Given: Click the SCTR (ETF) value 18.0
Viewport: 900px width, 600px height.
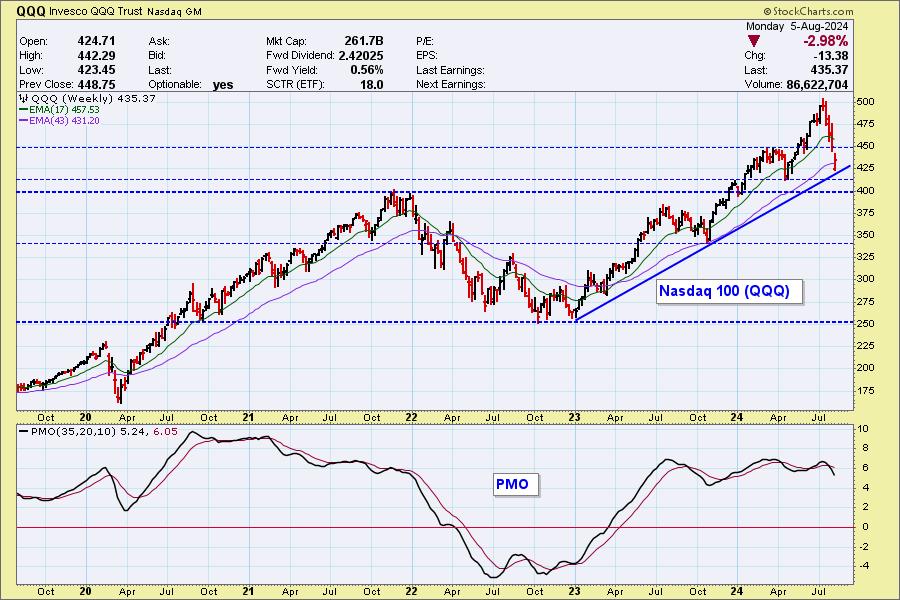Looking at the screenshot, I should pyautogui.click(x=371, y=84).
